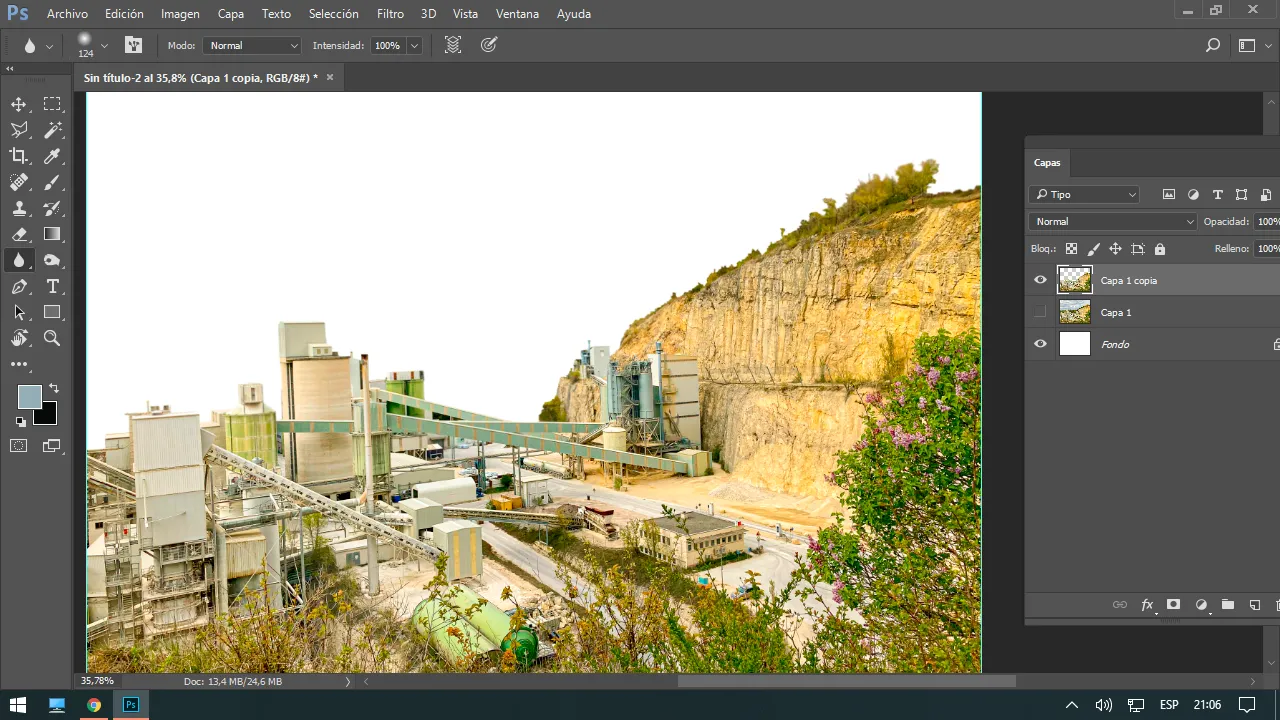Toggle pressure for size icon in options bar
This screenshot has width=1280, height=720.
[x=489, y=45]
